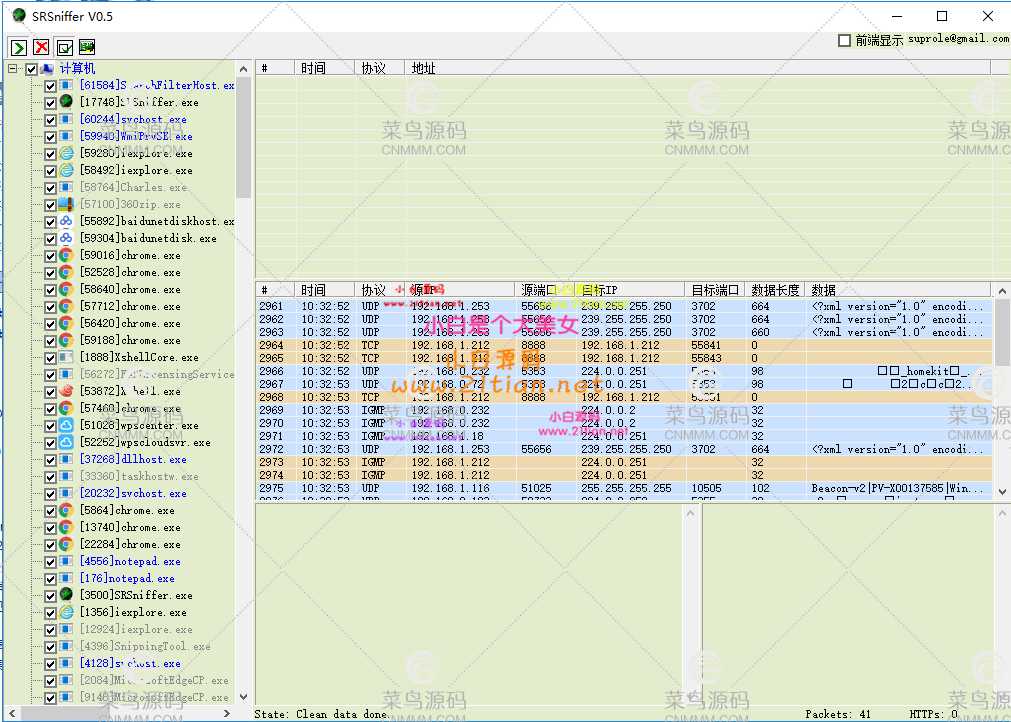Click the fourth toolbar icon with monitor
Viewport: 1011px width, 722px height.
[x=87, y=47]
